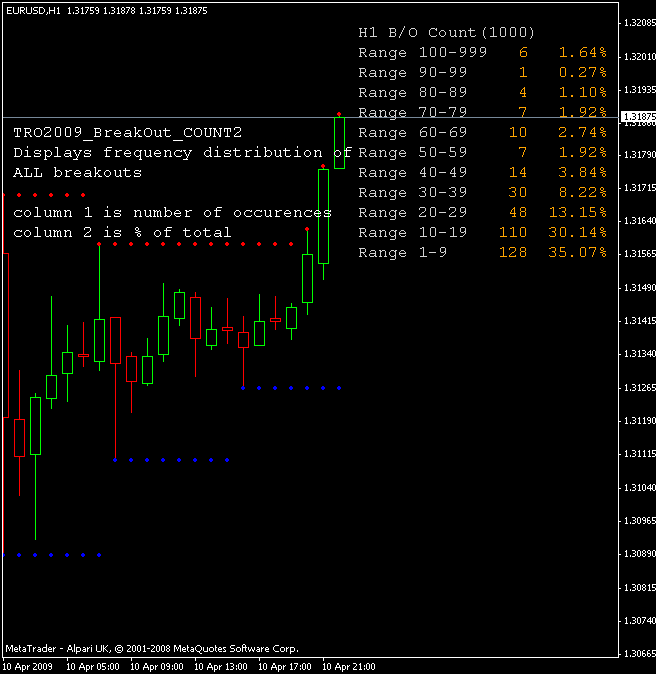Select the Range 20-29 row label
This screenshot has height=674, width=656.
tap(413, 212)
